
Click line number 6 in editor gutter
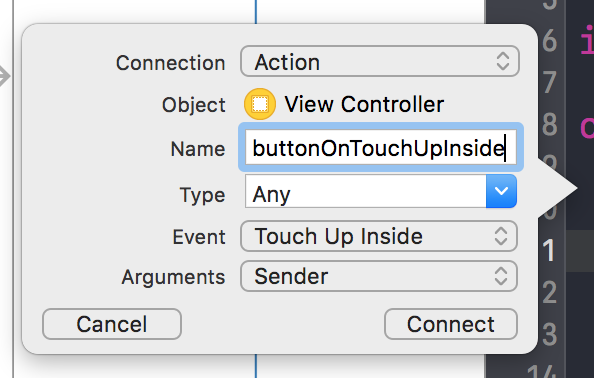click(549, 41)
